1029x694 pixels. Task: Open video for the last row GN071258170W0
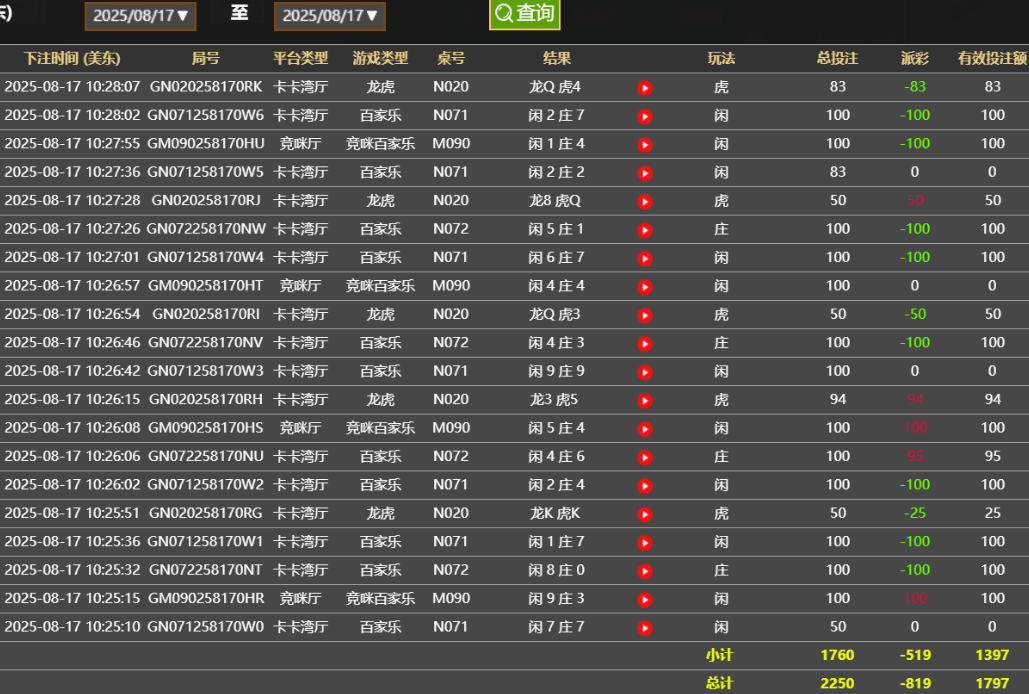coord(645,627)
